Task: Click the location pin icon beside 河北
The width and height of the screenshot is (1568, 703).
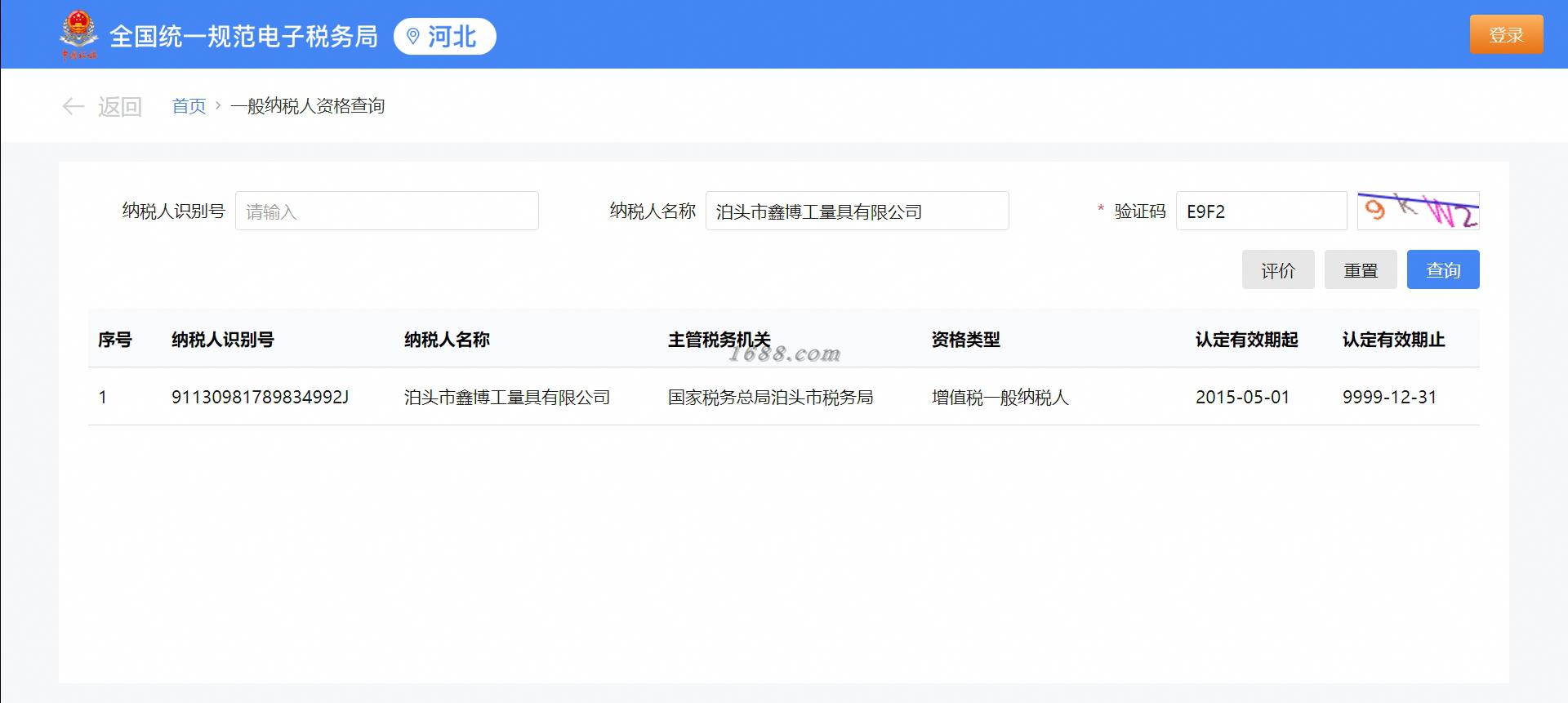Action: pyautogui.click(x=413, y=36)
